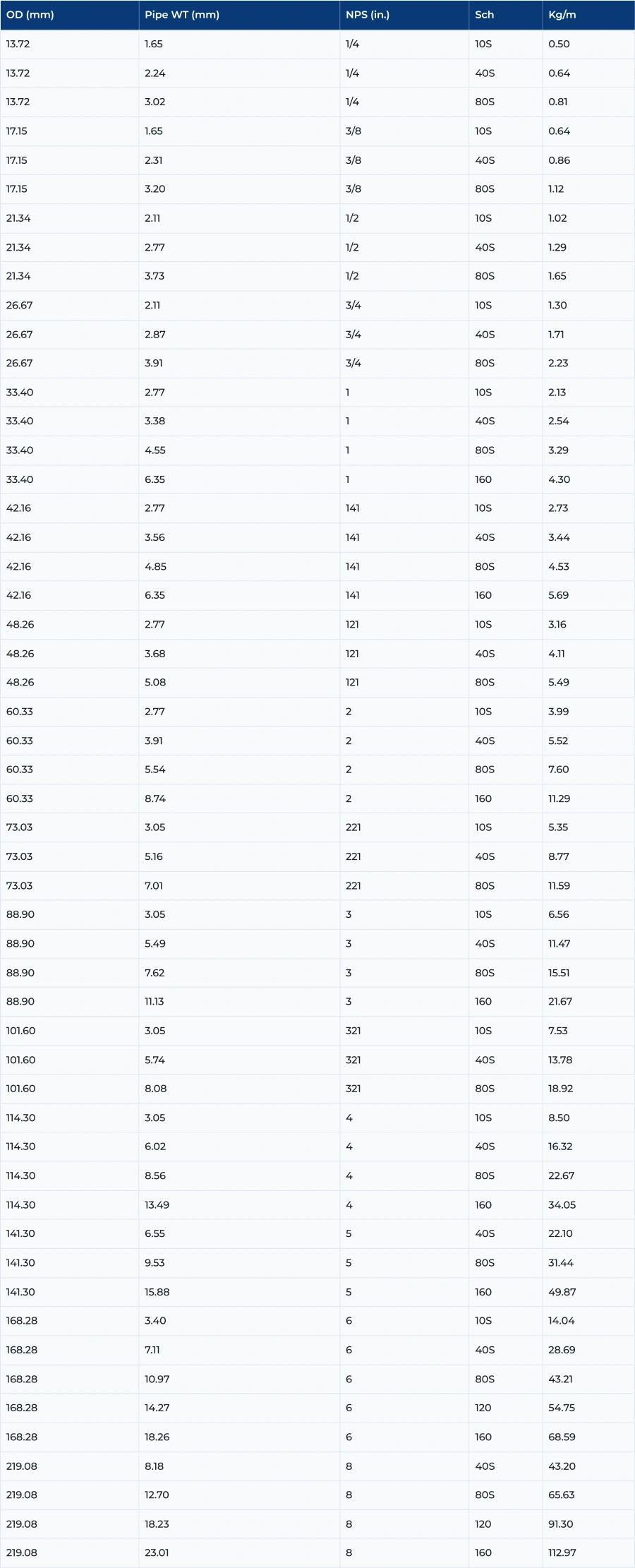Click the 4.30 Kg/m value
Screen dimensions: 635x1568
tap(559, 479)
